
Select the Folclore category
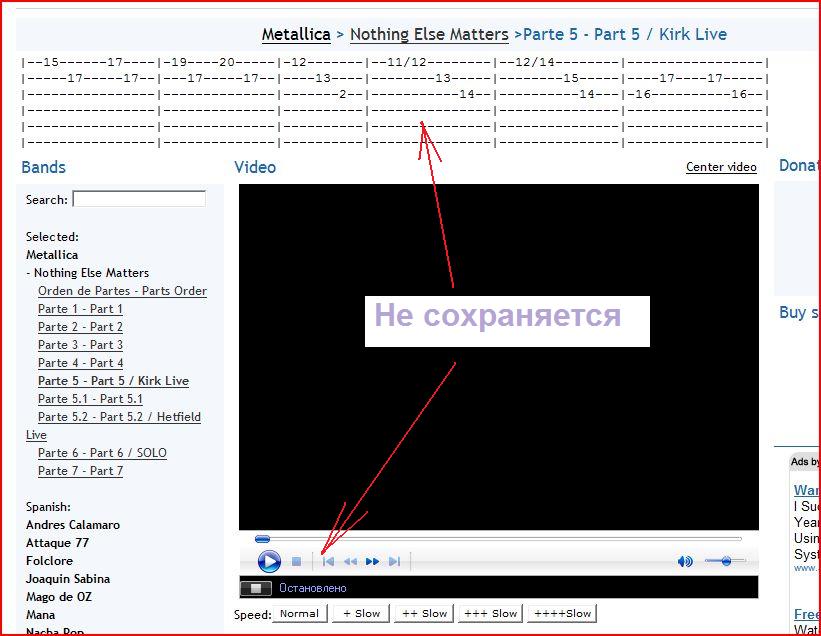(x=49, y=561)
